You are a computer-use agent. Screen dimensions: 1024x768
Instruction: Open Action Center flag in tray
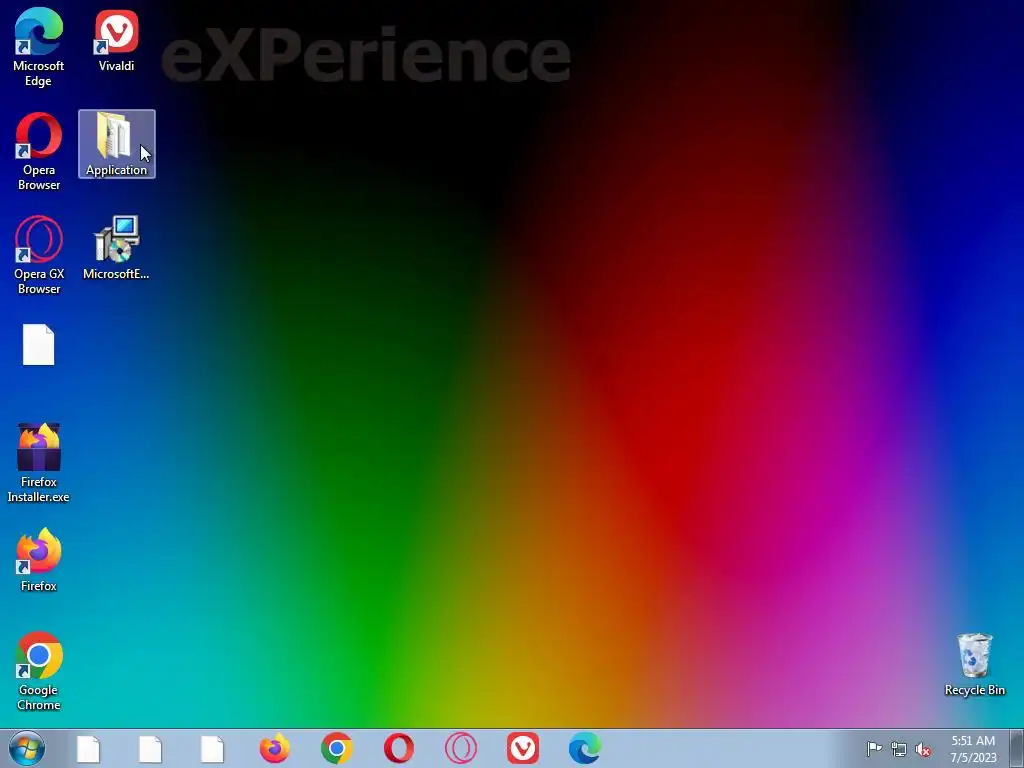point(874,749)
